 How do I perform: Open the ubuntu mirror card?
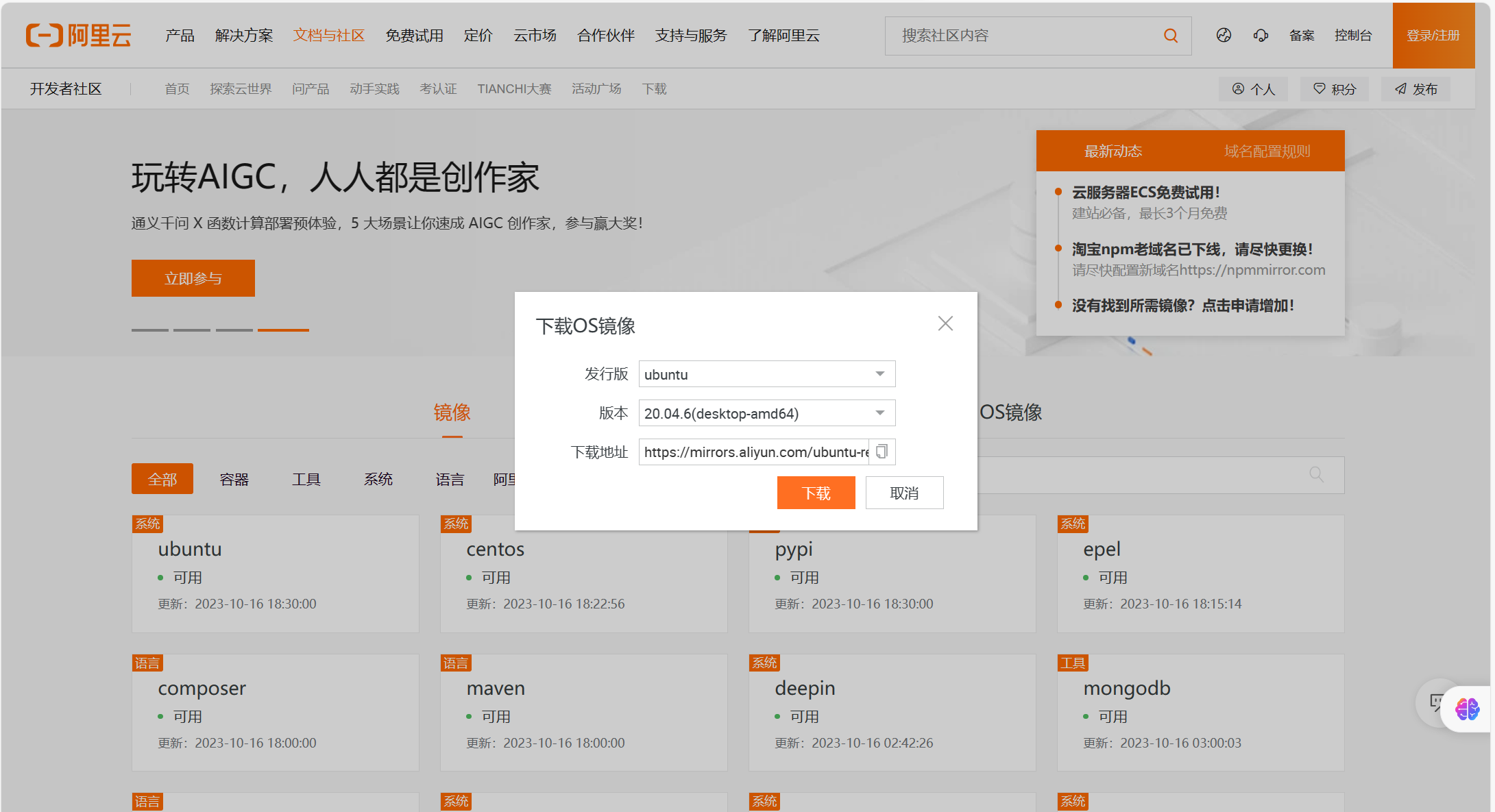click(275, 574)
